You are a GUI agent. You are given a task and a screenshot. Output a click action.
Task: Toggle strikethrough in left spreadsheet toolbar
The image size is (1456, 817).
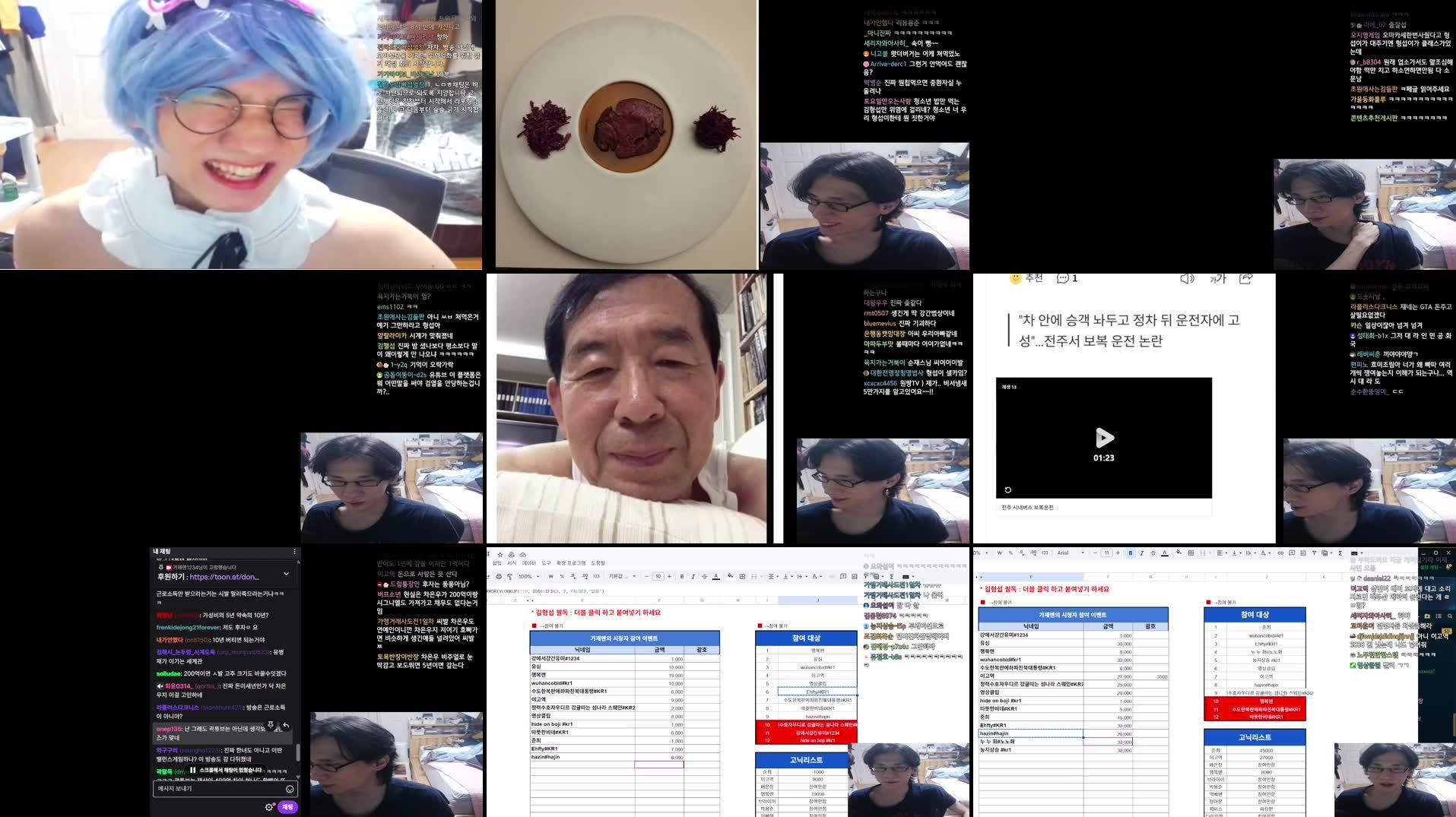(704, 577)
